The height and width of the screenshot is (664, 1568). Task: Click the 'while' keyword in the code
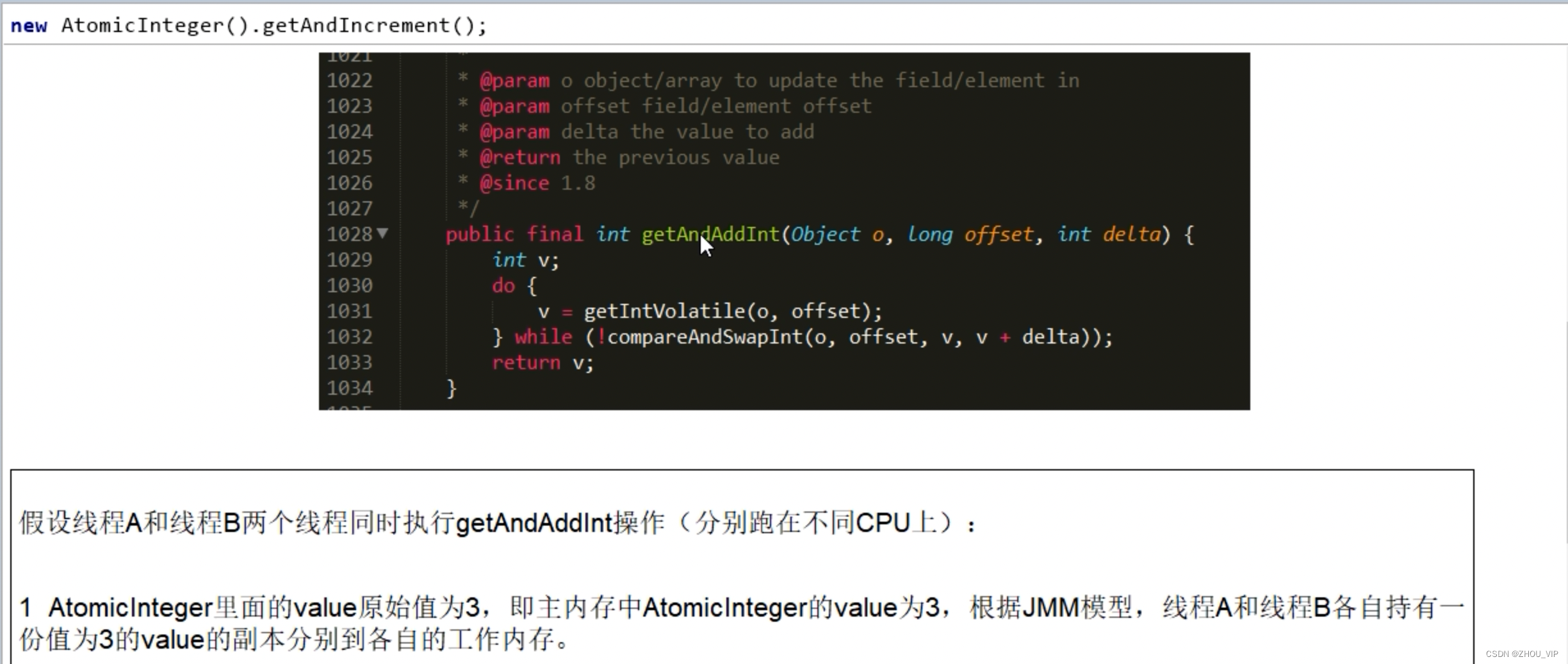(543, 336)
